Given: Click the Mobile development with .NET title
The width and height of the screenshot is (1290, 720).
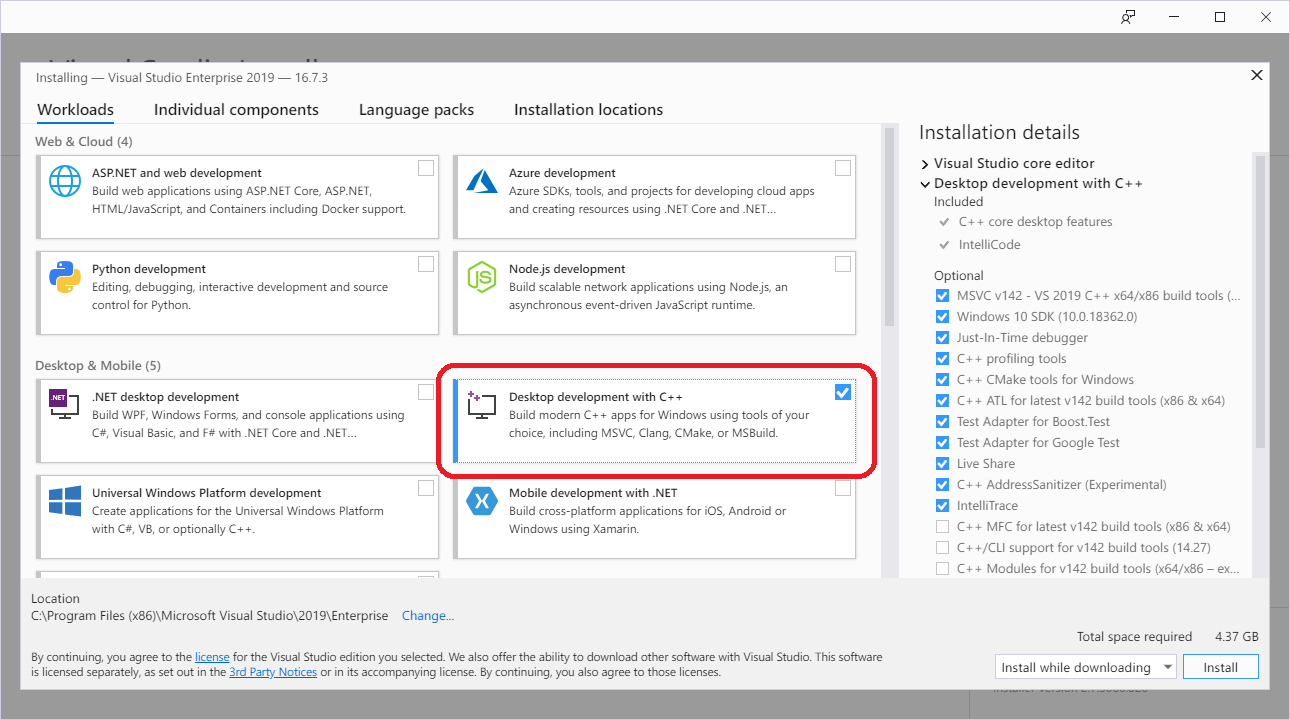Looking at the screenshot, I should click(593, 493).
